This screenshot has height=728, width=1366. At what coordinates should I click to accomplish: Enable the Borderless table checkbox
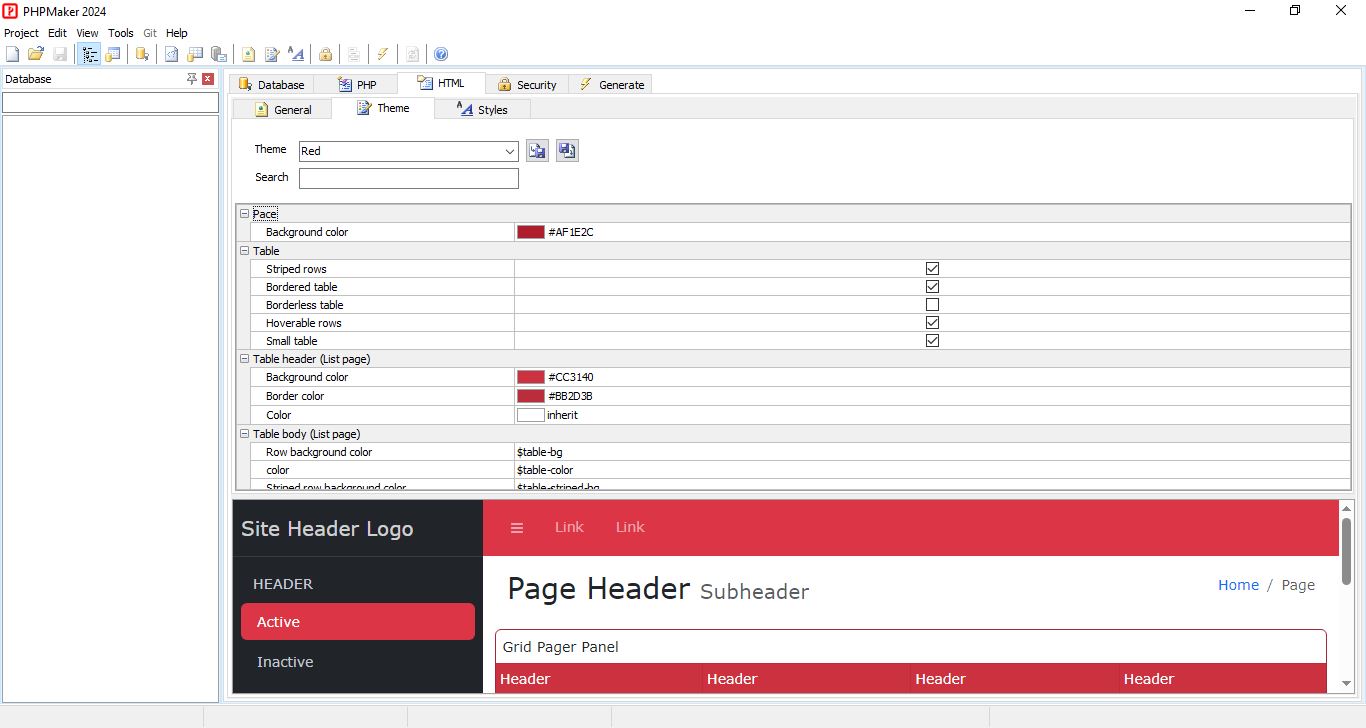pos(932,305)
